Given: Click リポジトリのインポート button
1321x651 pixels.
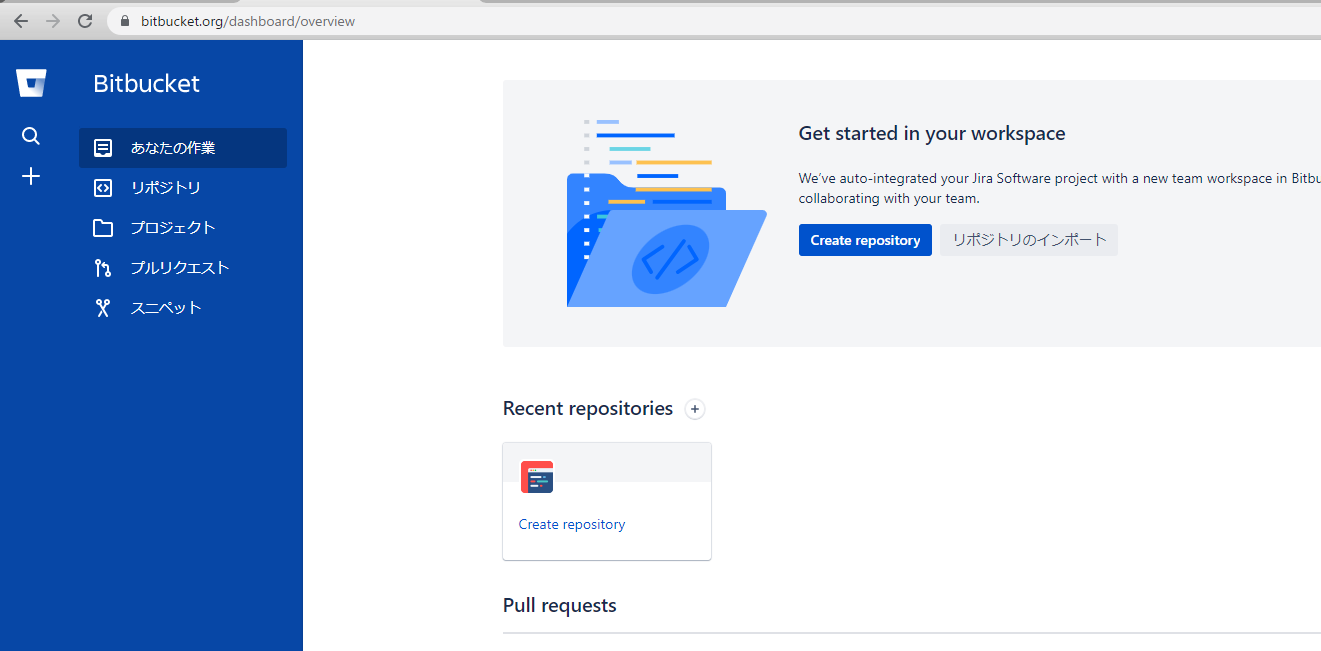Looking at the screenshot, I should [x=1028, y=240].
